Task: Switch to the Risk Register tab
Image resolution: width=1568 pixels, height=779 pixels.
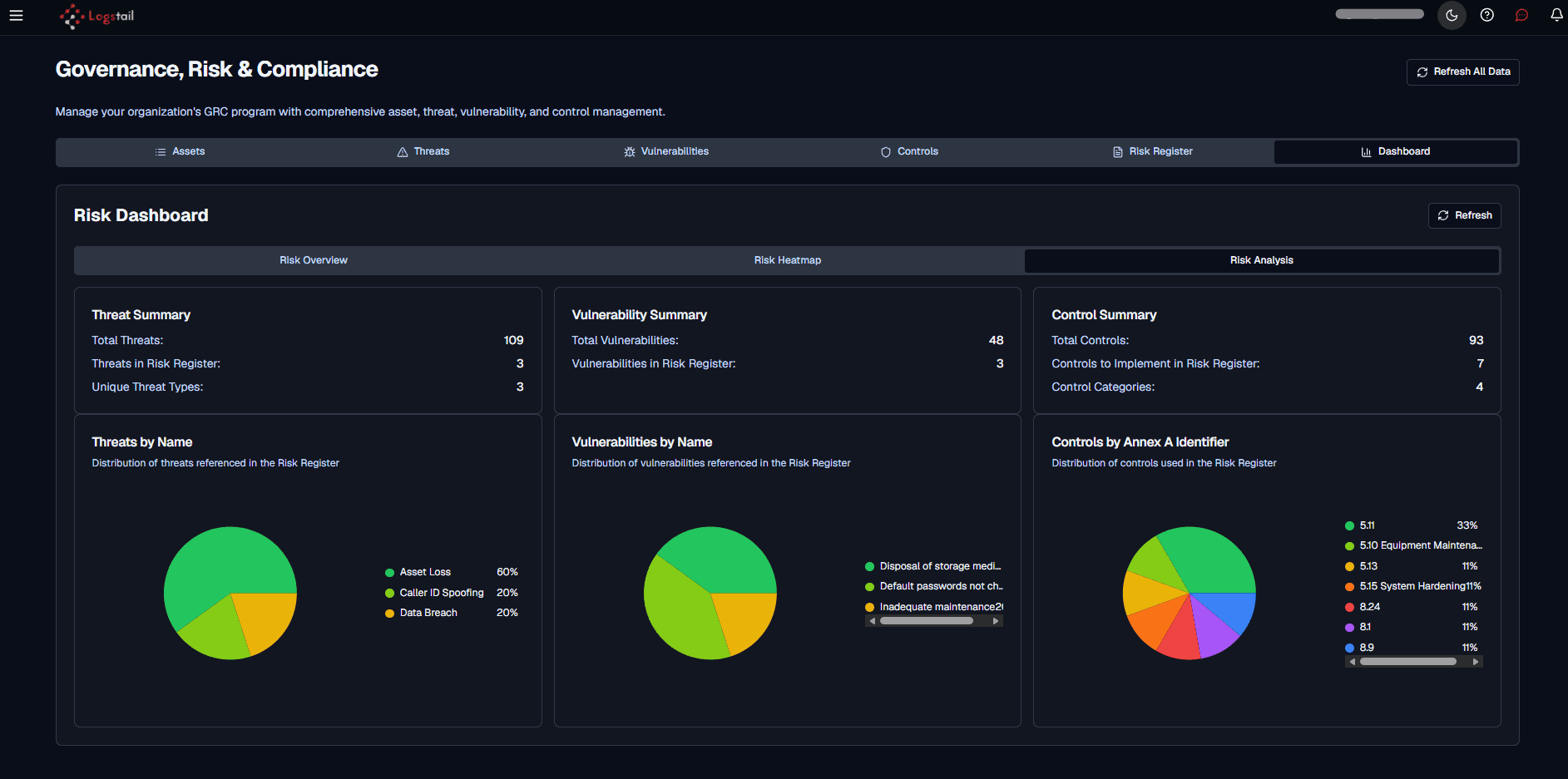Action: coord(1153,151)
